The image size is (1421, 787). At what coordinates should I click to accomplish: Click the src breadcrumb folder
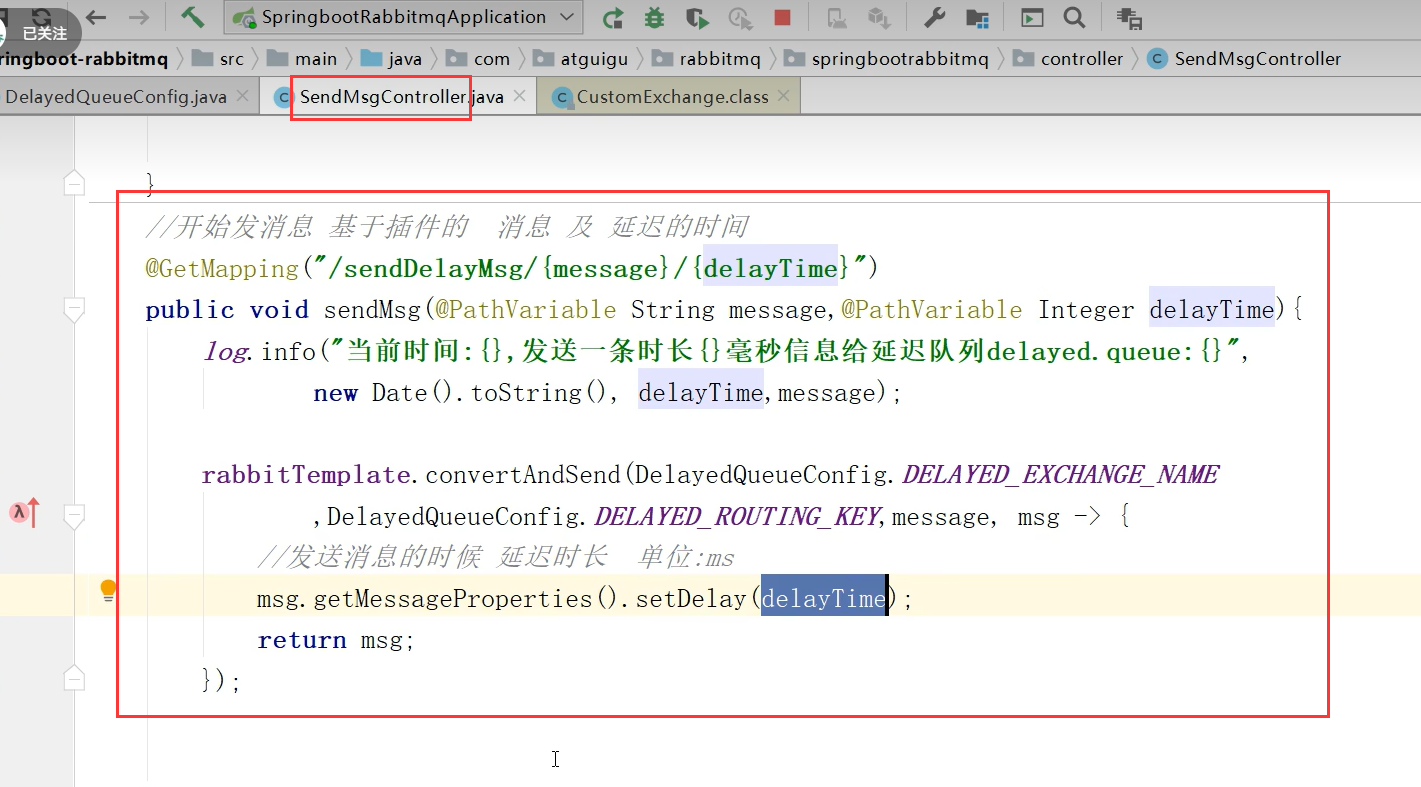(219, 58)
